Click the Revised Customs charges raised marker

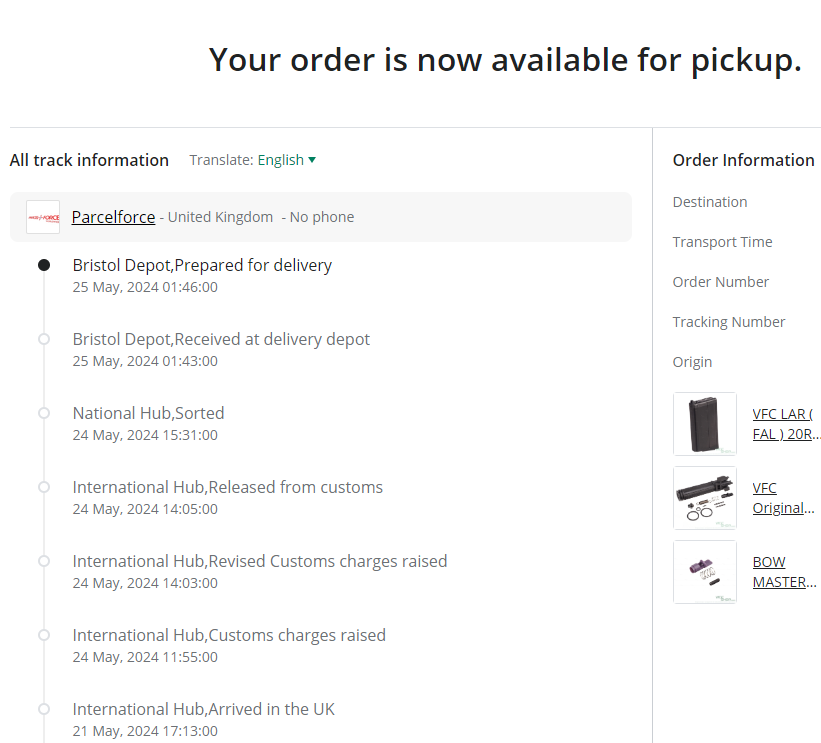(x=43, y=561)
